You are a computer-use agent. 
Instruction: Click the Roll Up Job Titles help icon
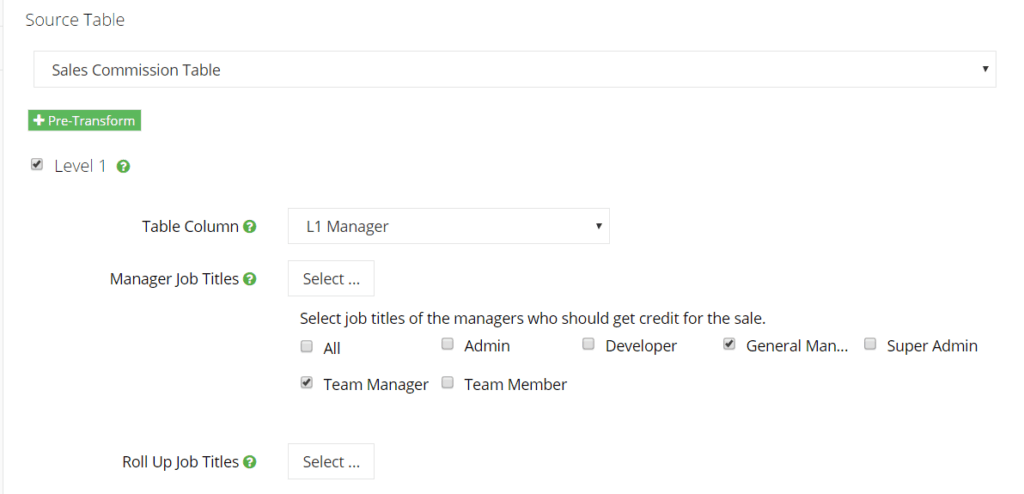249,462
